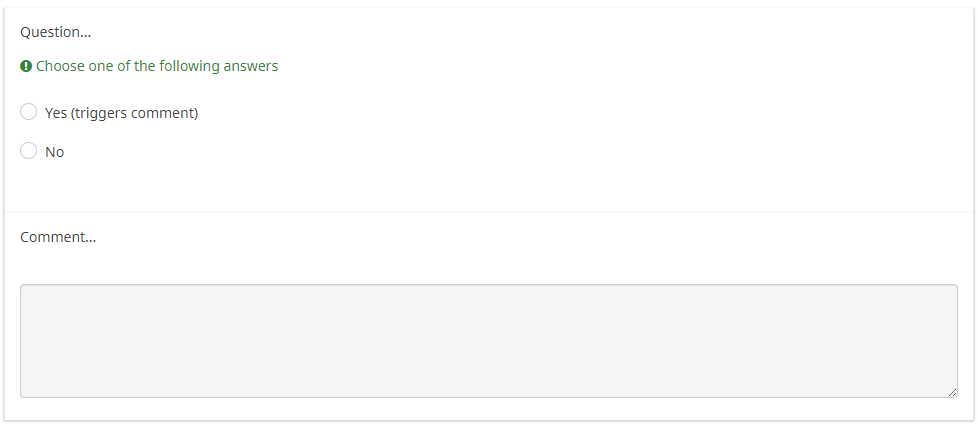Click 'Choose one of the following answers' hint

(x=157, y=66)
